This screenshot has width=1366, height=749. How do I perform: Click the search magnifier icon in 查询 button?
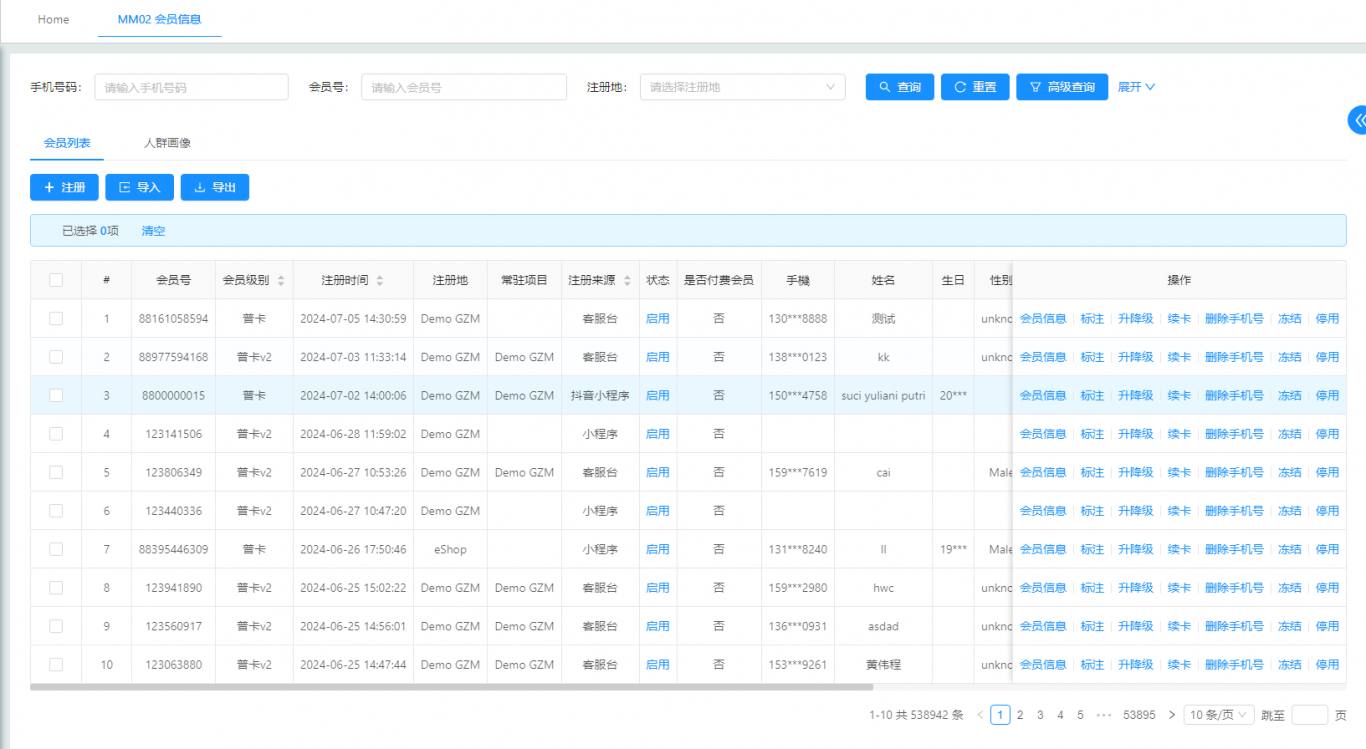pyautogui.click(x=884, y=87)
